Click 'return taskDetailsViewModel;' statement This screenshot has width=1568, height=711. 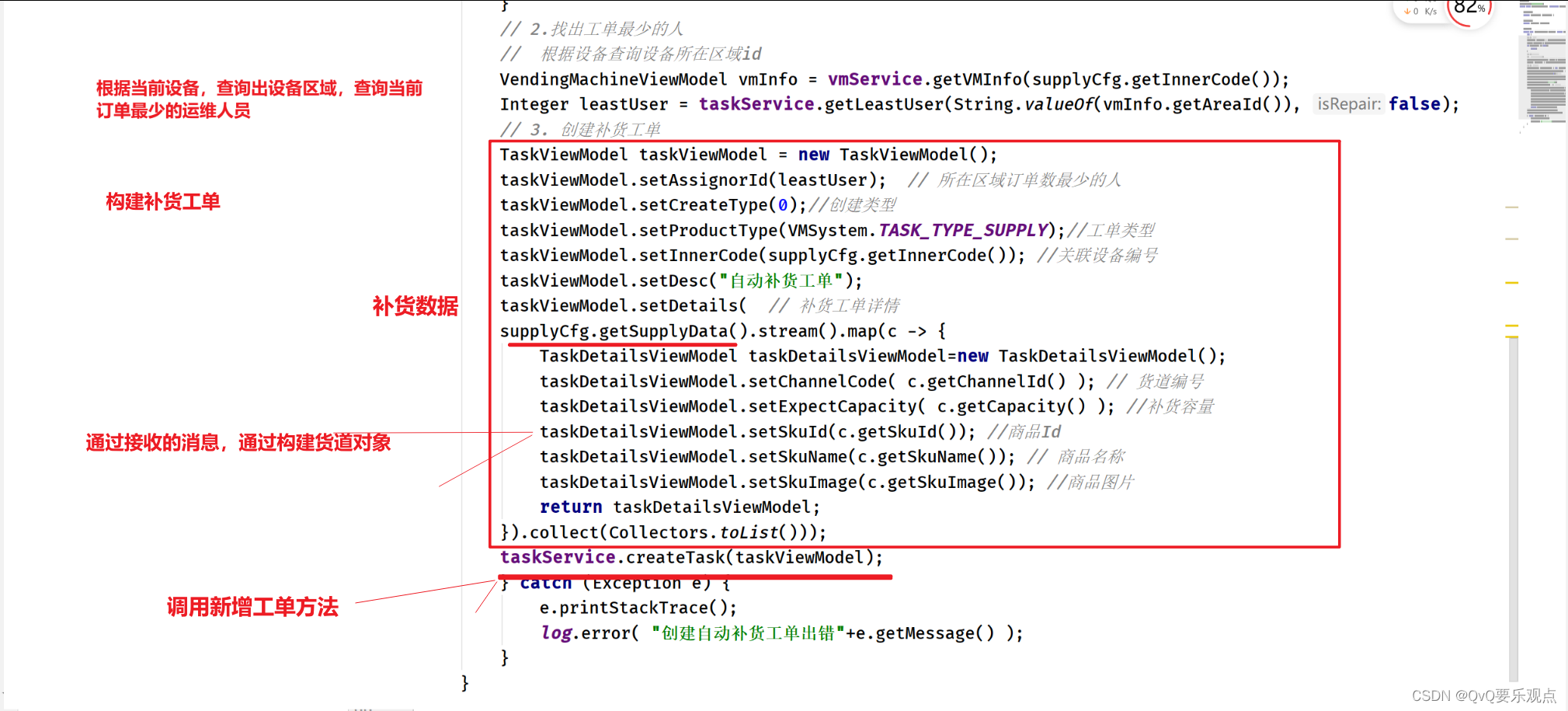(x=680, y=507)
